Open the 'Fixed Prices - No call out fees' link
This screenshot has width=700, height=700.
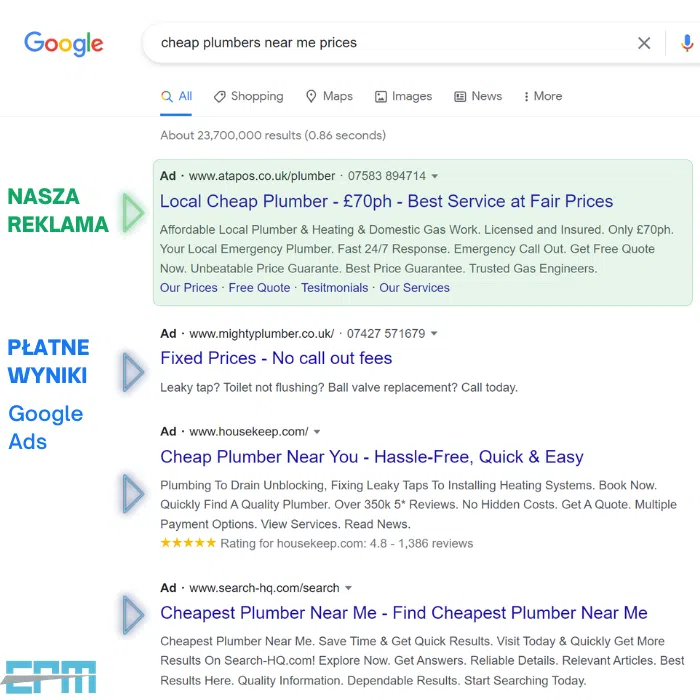tap(276, 358)
